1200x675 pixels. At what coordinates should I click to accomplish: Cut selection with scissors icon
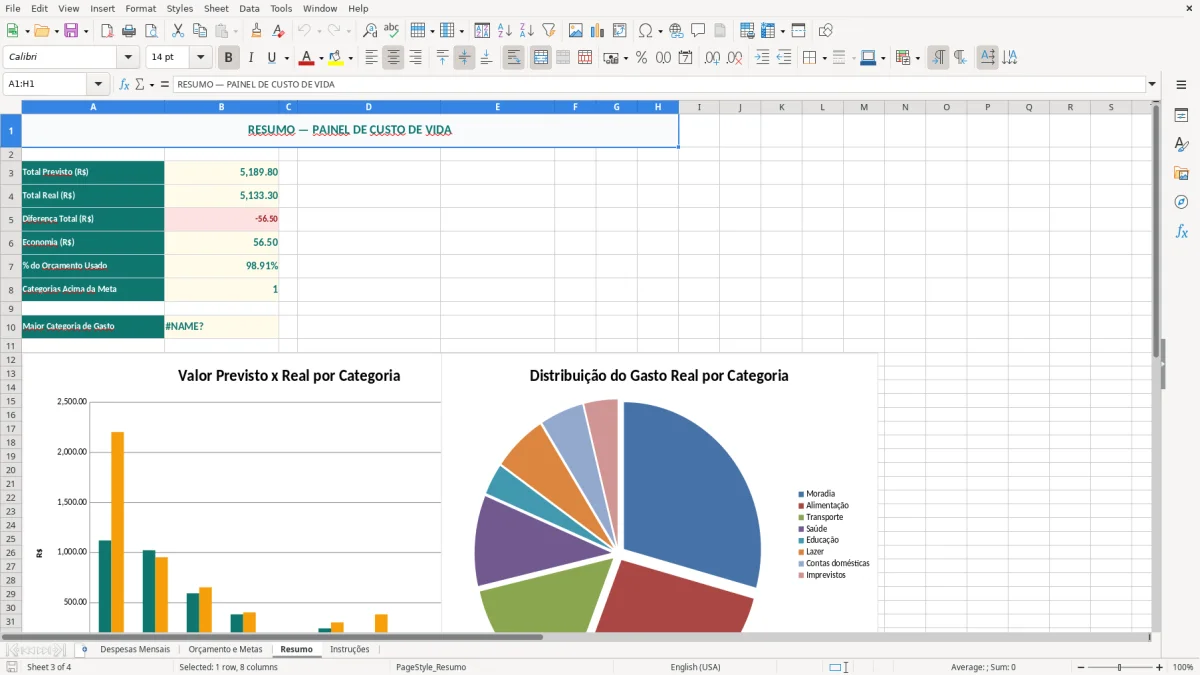click(178, 31)
